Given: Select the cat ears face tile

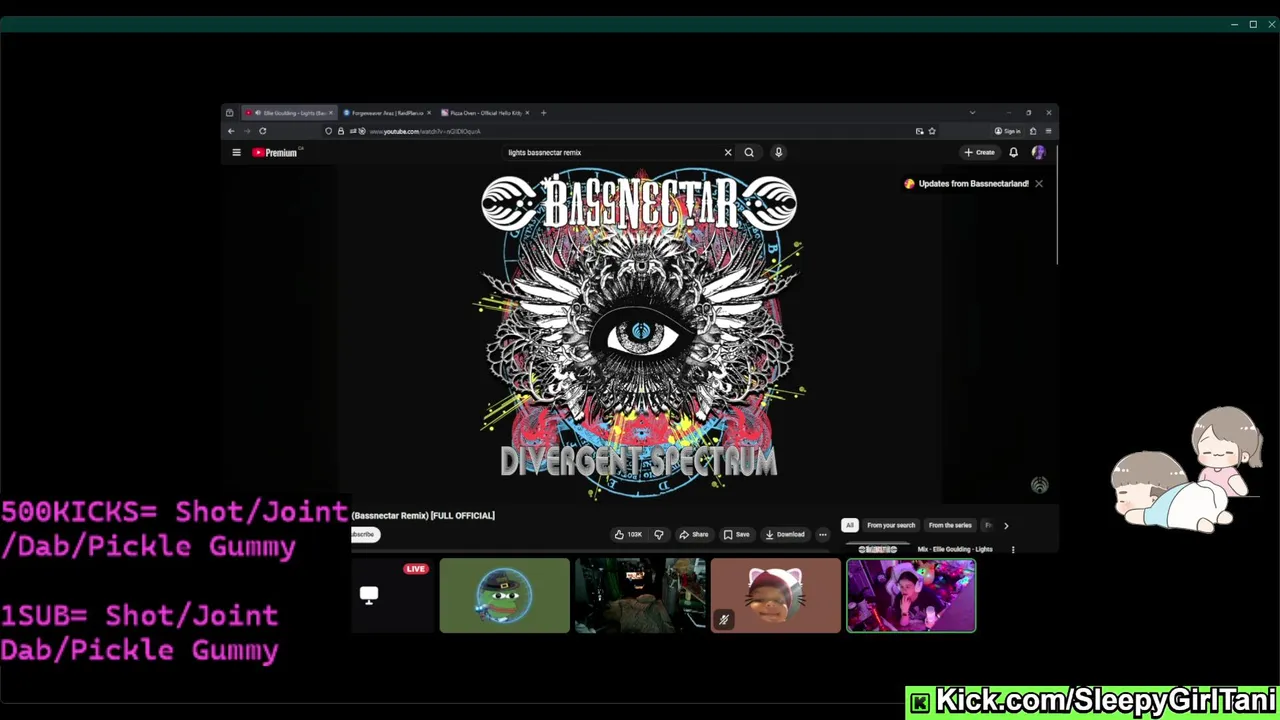Looking at the screenshot, I should [776, 595].
